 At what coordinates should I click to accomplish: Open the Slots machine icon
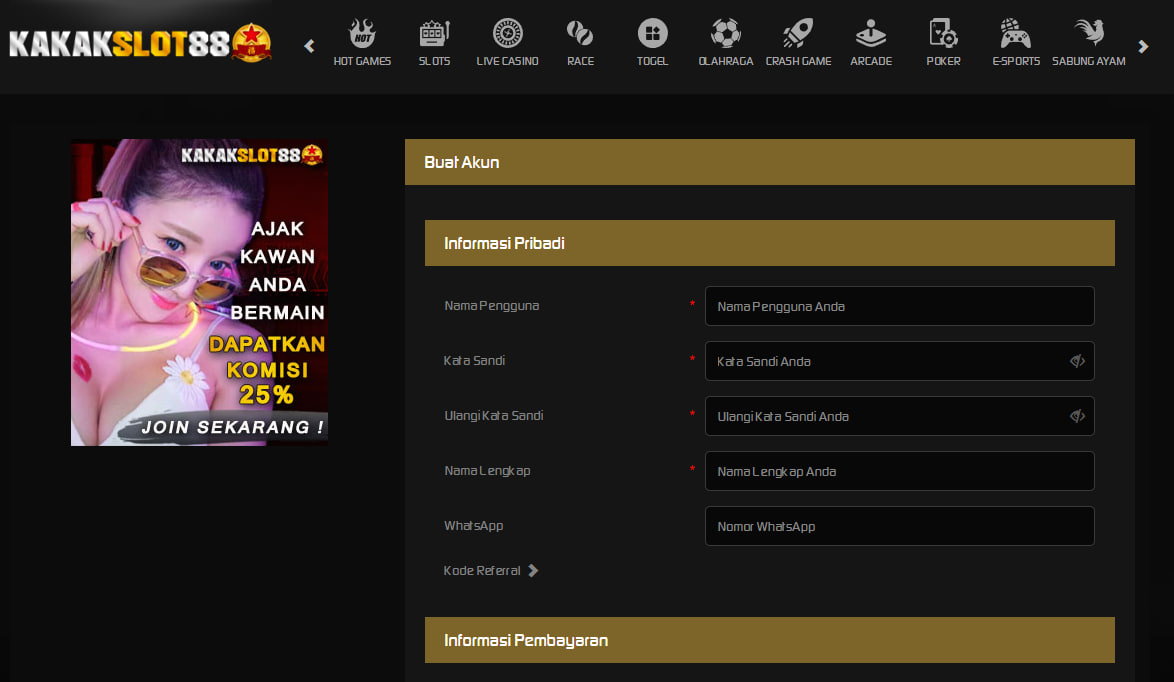click(x=434, y=33)
